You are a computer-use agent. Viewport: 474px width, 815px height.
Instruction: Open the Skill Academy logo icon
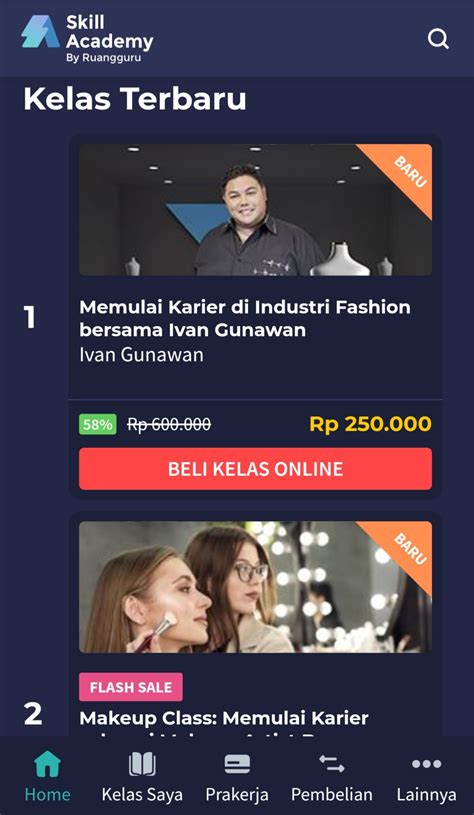[41, 32]
